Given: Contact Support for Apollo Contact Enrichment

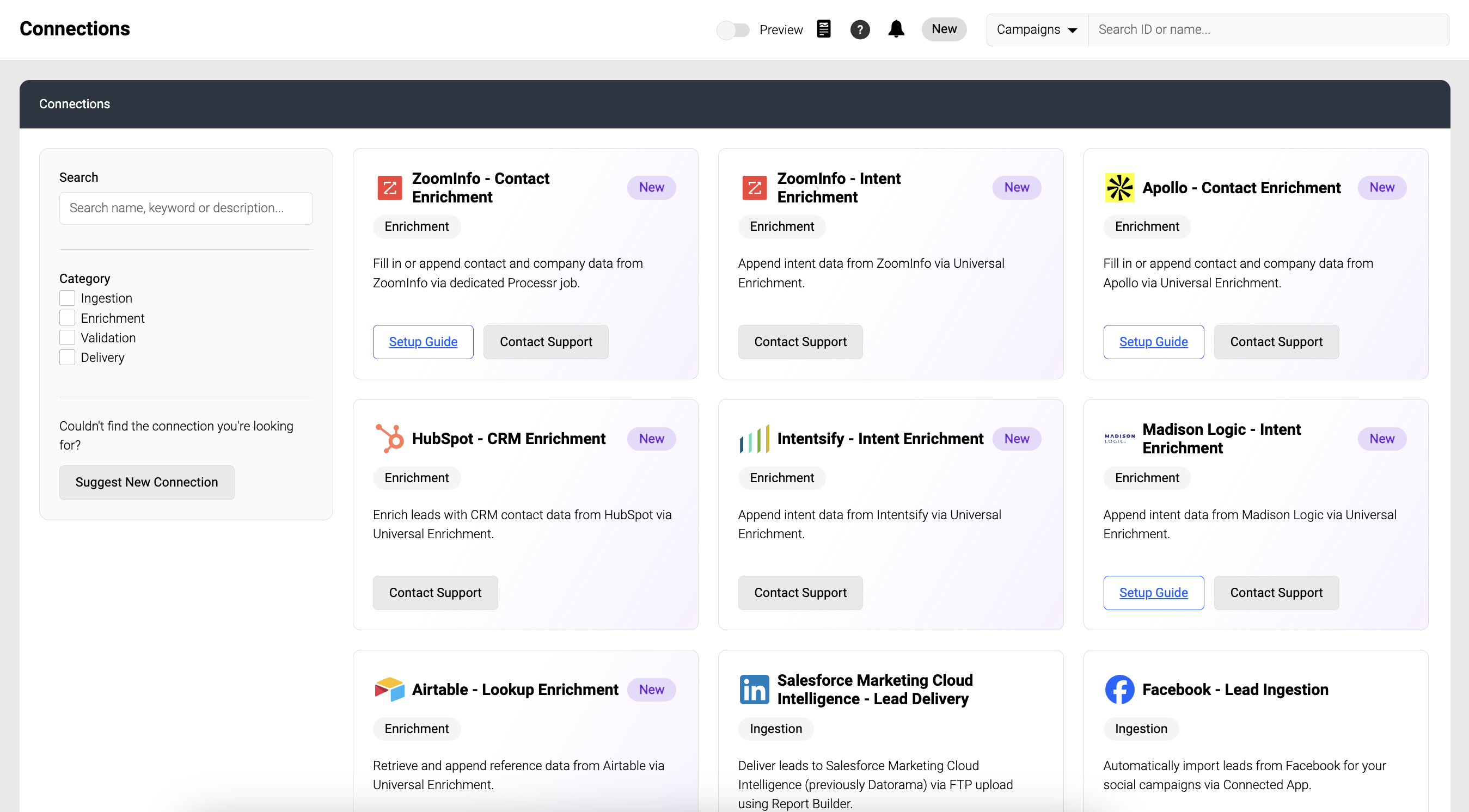Looking at the screenshot, I should click(1276, 342).
